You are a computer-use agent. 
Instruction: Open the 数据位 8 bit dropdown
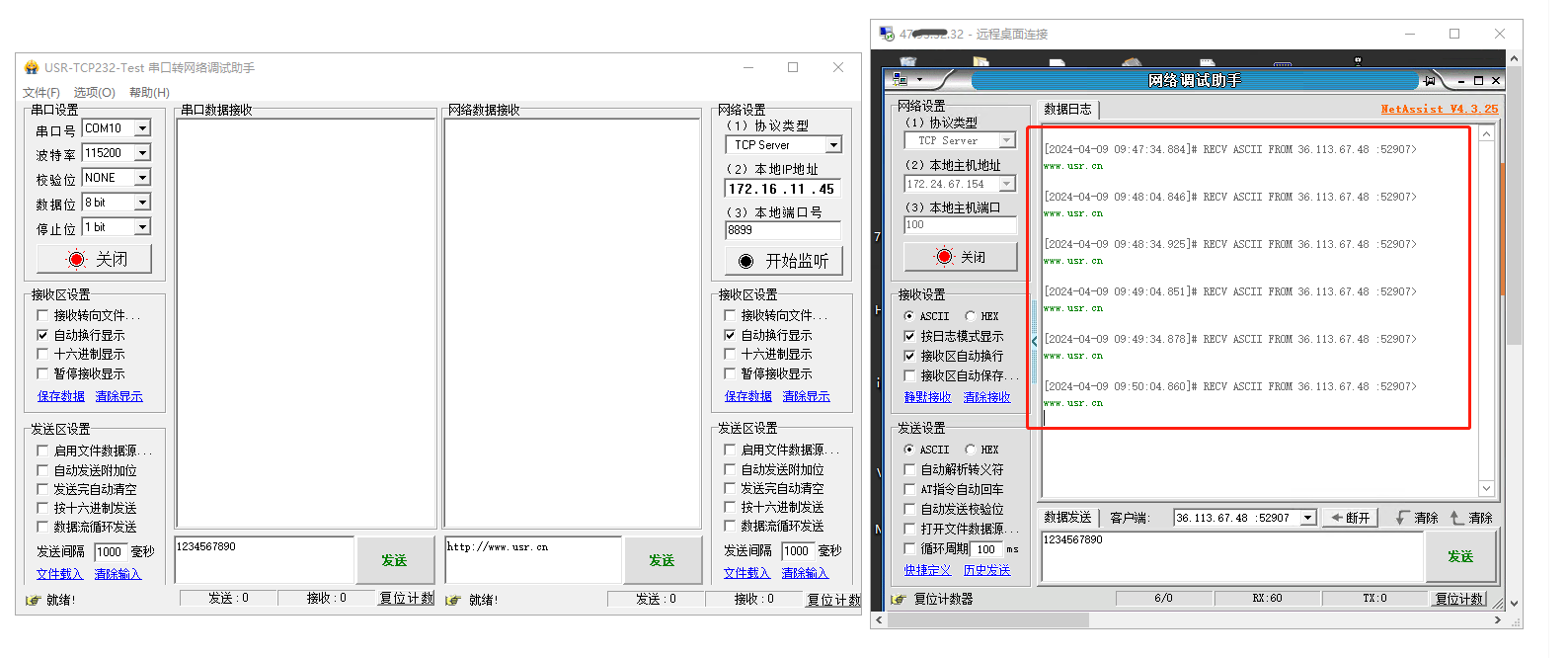142,203
